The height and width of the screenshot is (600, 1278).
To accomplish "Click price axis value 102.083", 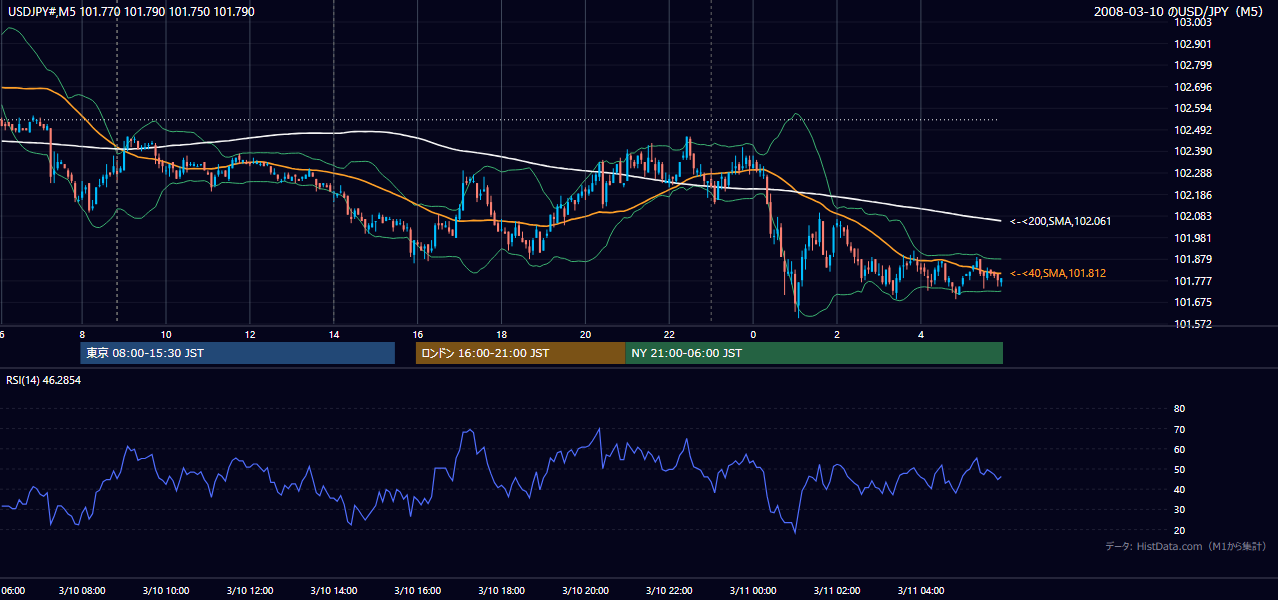I will click(x=1193, y=216).
